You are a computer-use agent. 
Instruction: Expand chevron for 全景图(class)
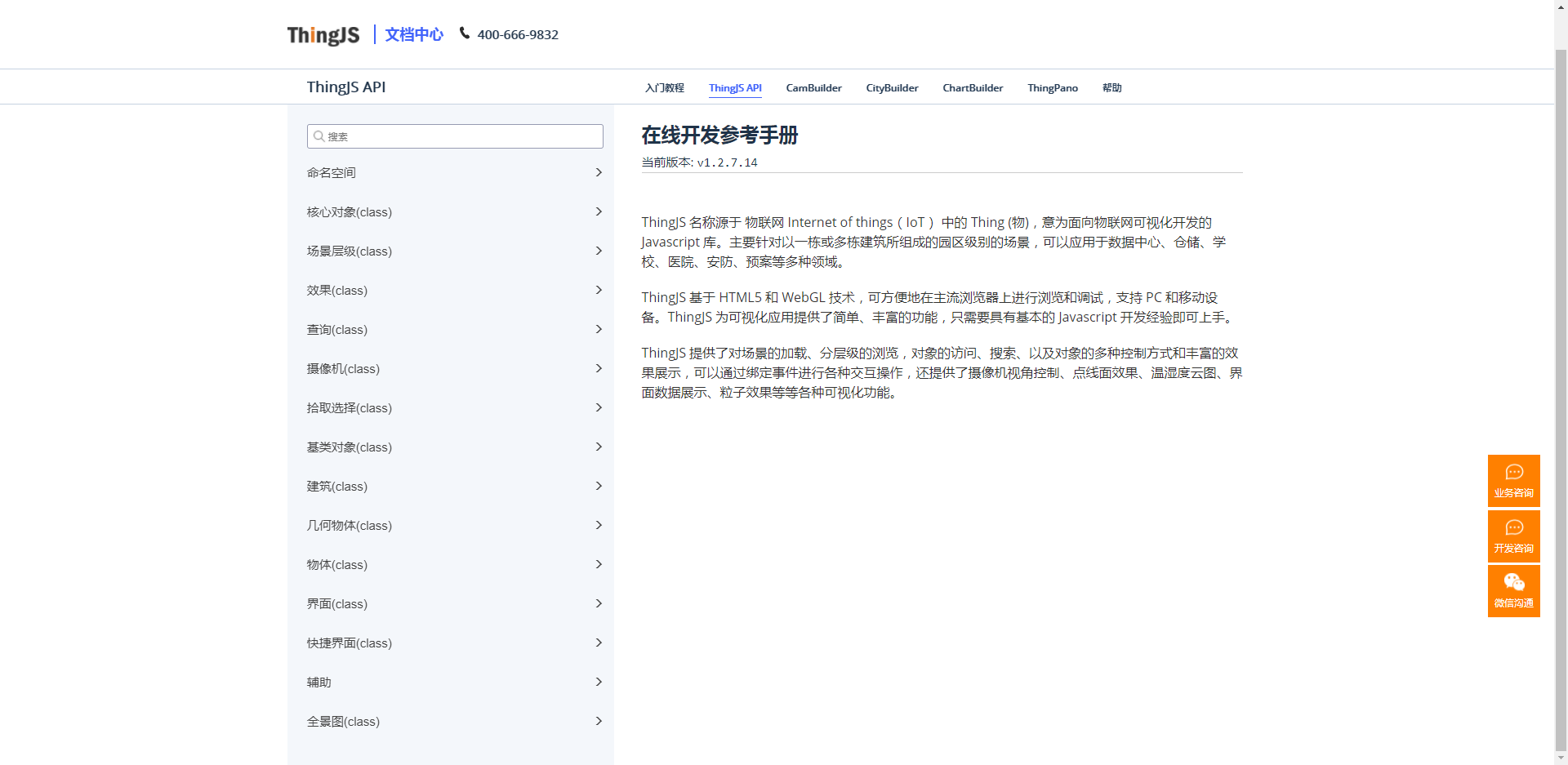599,721
